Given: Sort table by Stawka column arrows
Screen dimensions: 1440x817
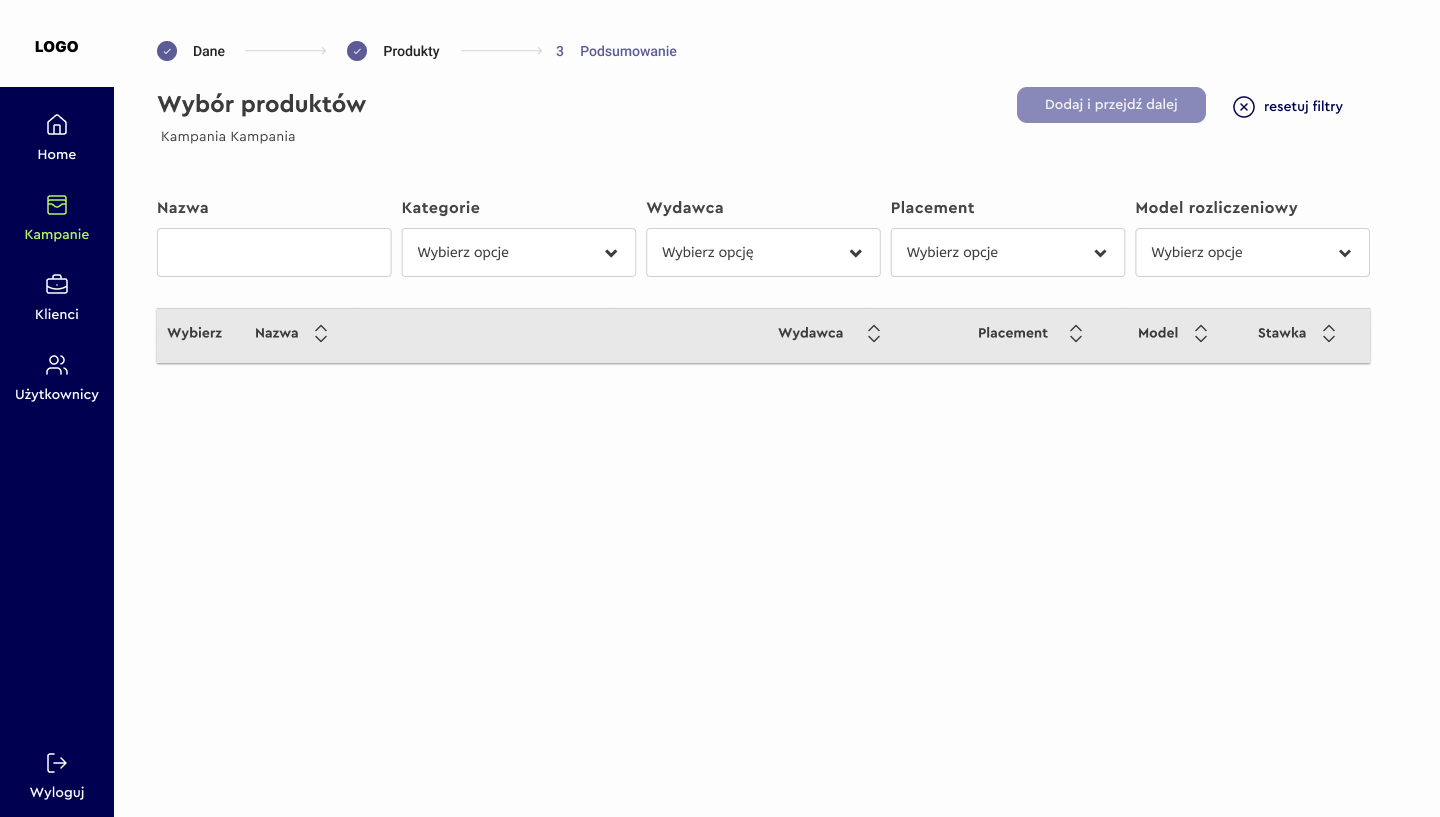Looking at the screenshot, I should (x=1329, y=333).
